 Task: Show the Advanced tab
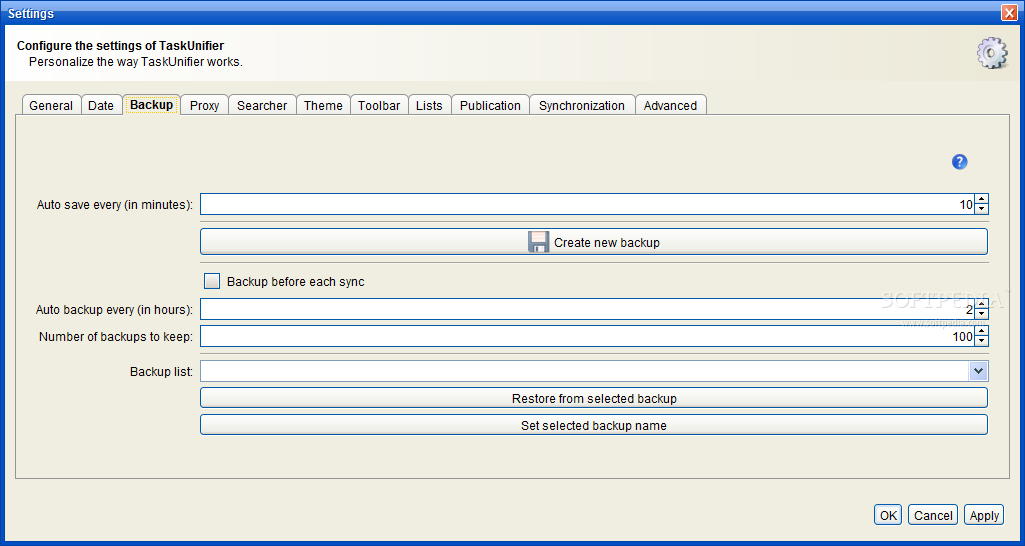pyautogui.click(x=671, y=105)
